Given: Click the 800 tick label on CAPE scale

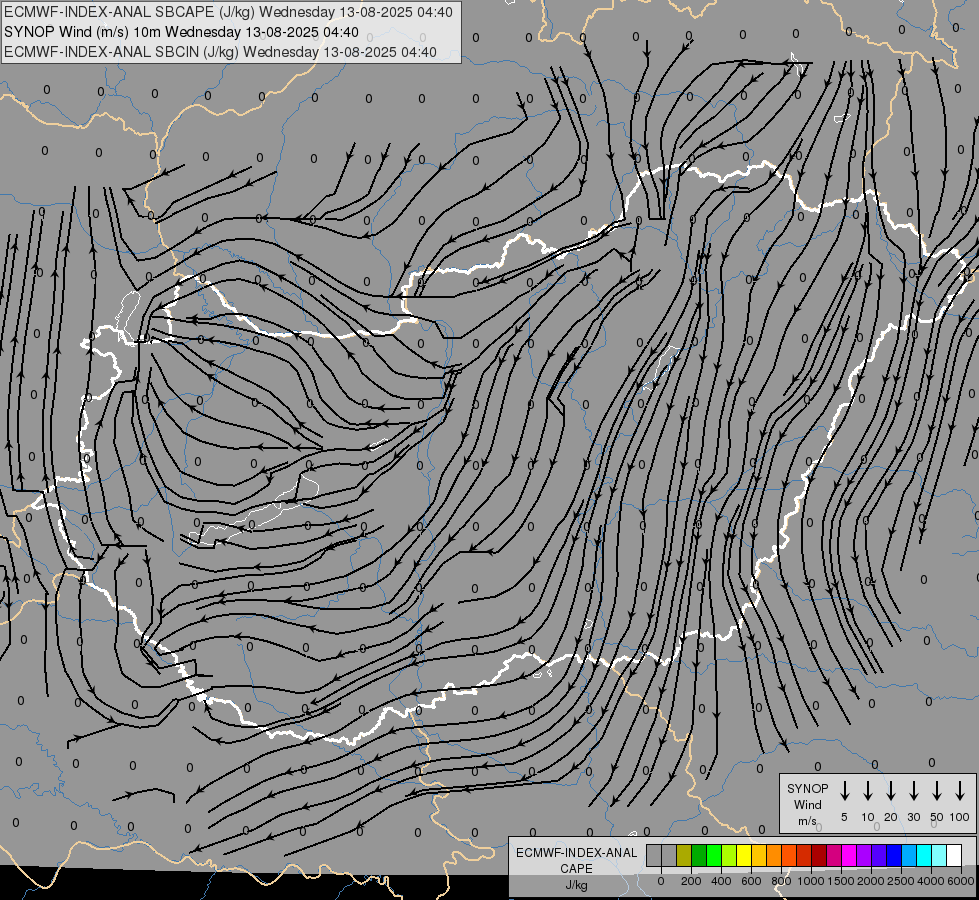Looking at the screenshot, I should coord(781,881).
